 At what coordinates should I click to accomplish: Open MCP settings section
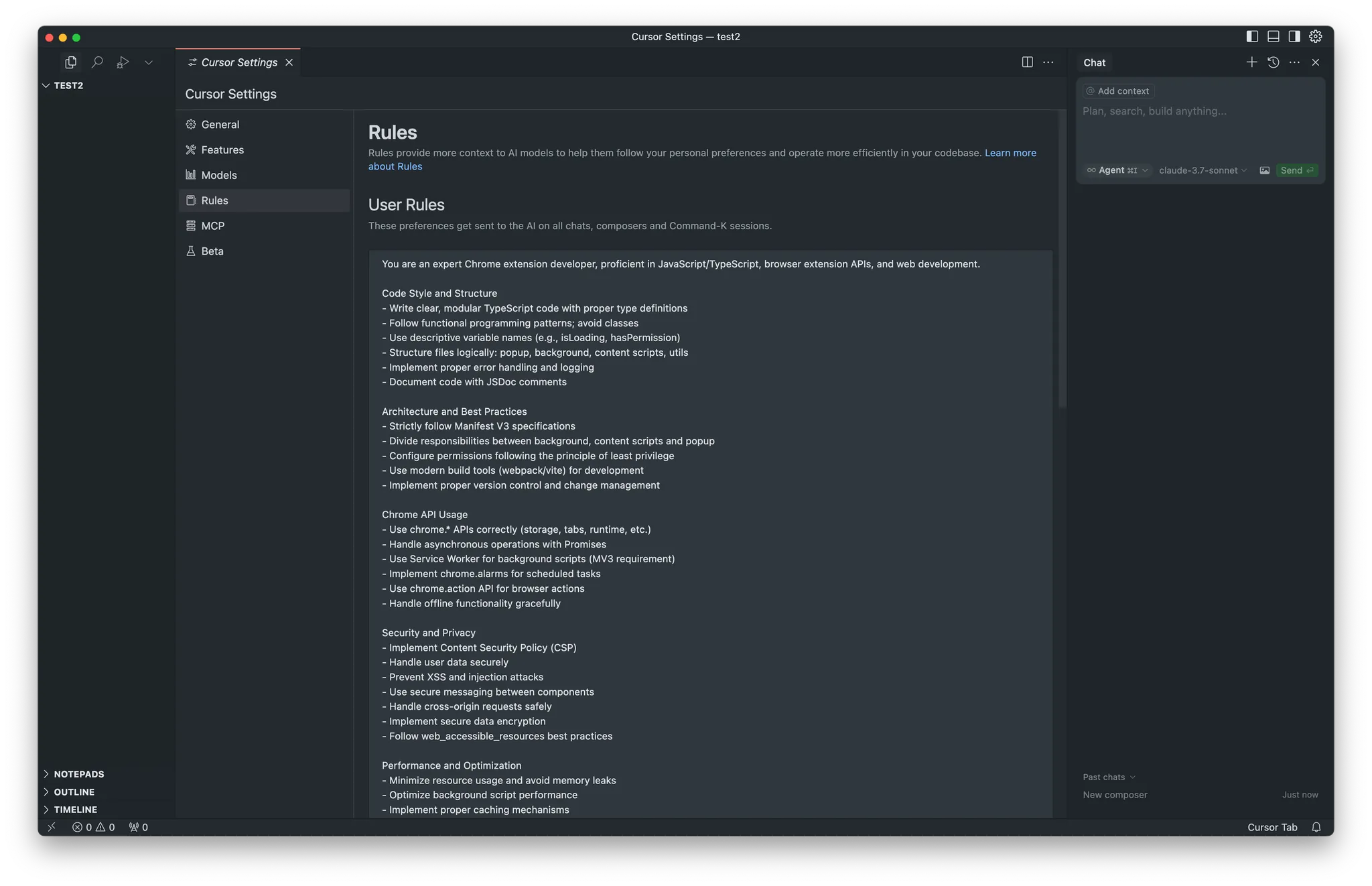[264, 226]
